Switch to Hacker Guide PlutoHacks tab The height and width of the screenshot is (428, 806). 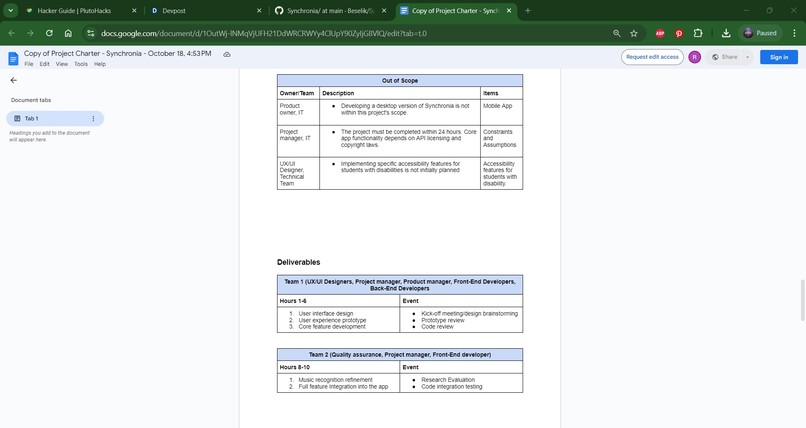[x=75, y=10]
